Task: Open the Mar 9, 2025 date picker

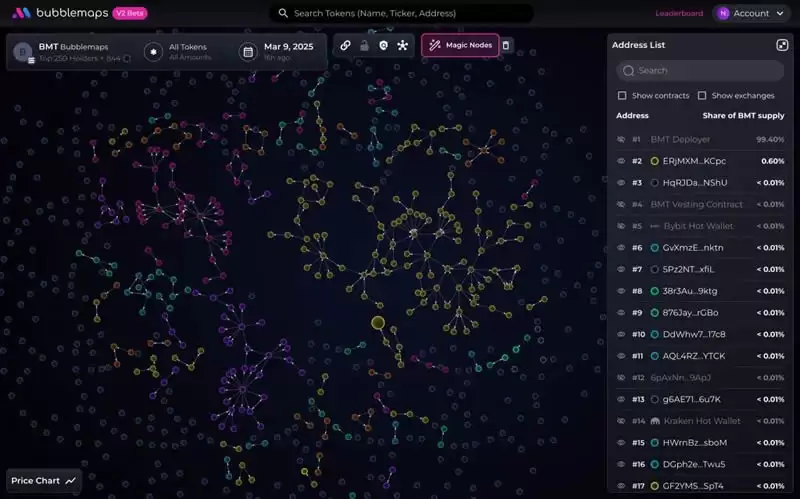Action: pos(280,52)
